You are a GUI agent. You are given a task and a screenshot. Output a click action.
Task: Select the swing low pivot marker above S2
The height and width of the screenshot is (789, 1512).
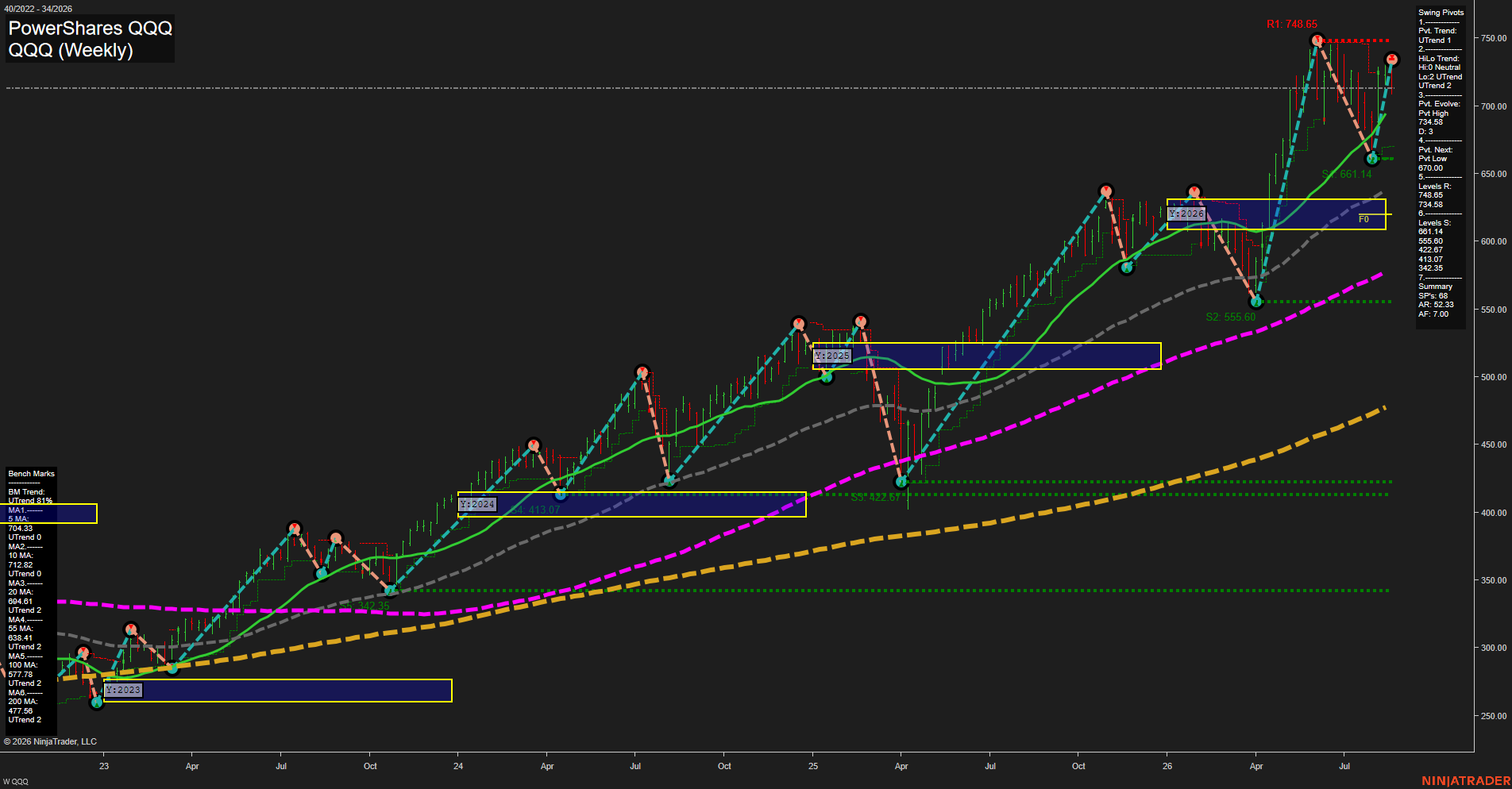point(1255,302)
